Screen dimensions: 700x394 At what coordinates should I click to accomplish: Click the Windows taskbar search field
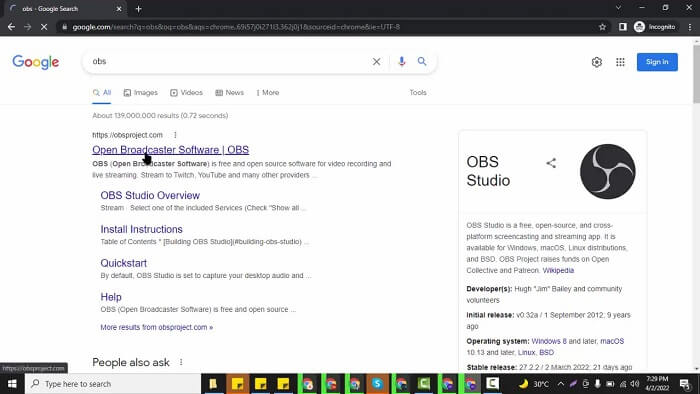112,384
